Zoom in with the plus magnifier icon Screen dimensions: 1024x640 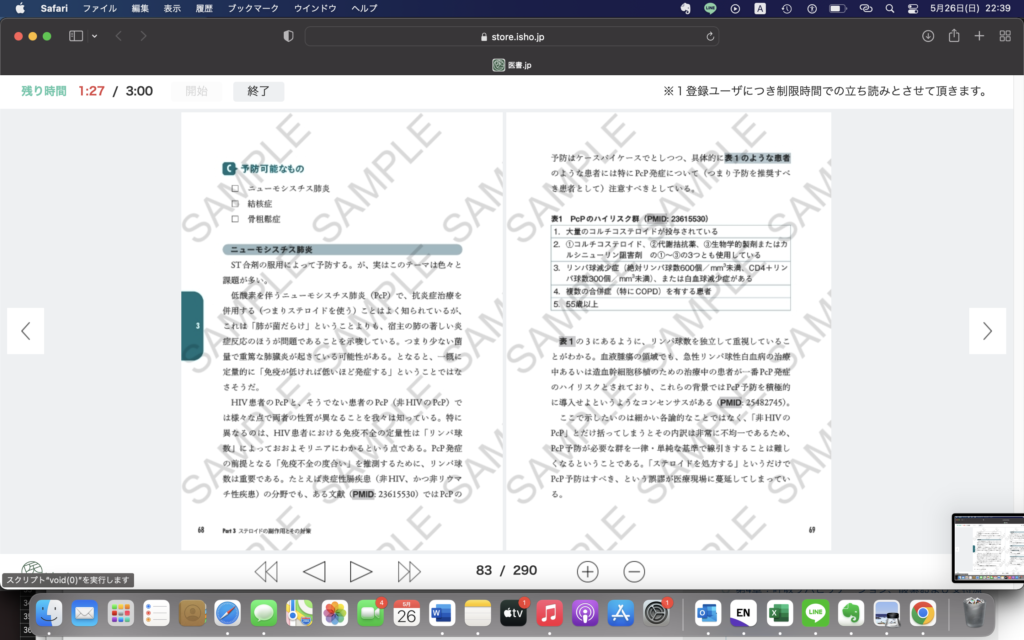[587, 571]
